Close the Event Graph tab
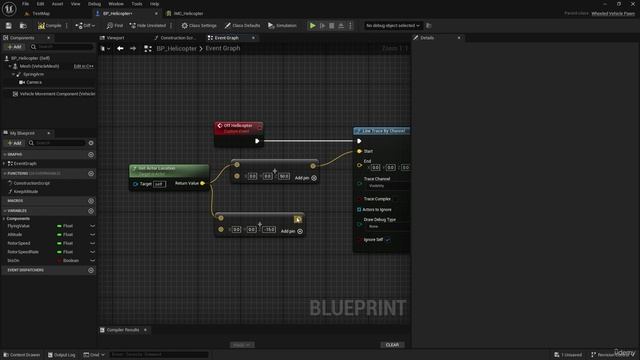Screen dimensions: 640x360 [253, 38]
